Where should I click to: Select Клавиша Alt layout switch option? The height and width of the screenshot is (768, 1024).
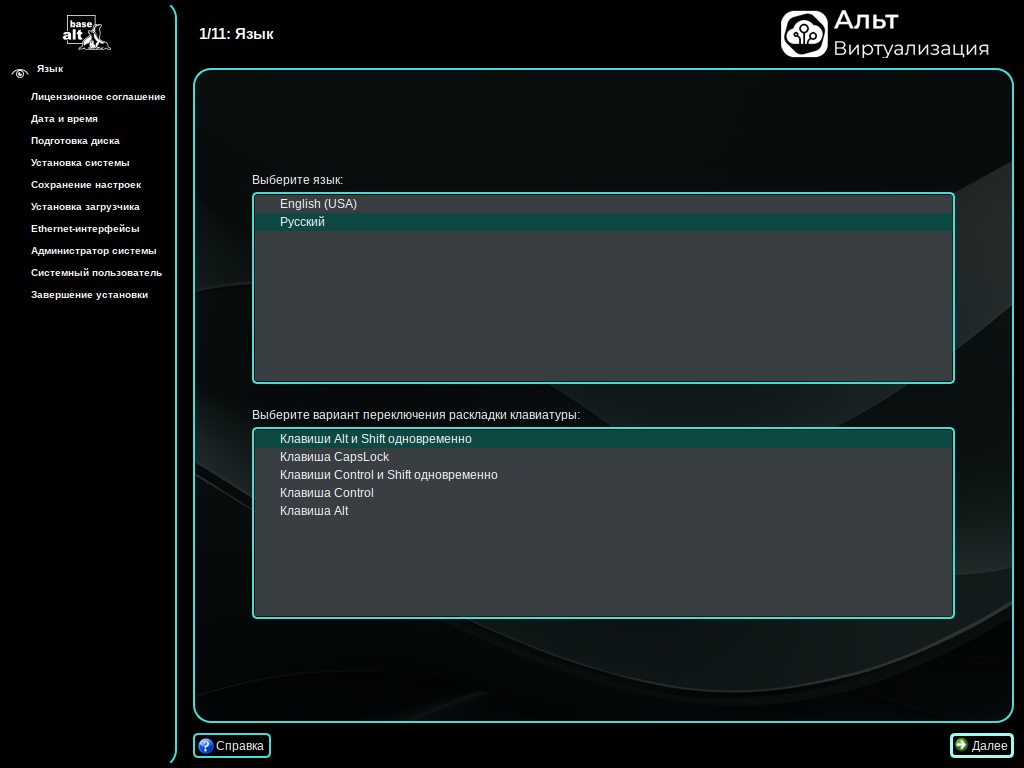tap(314, 511)
